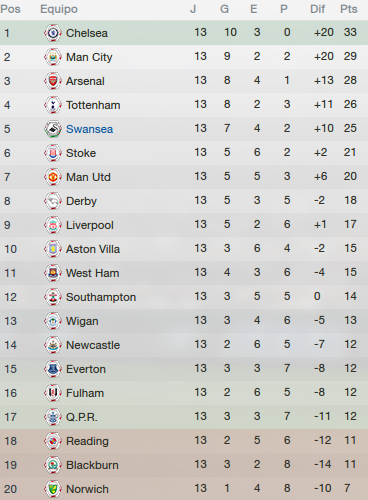The height and width of the screenshot is (500, 368).
Task: Click the Everton badge icon
Action: pyautogui.click(x=53, y=369)
